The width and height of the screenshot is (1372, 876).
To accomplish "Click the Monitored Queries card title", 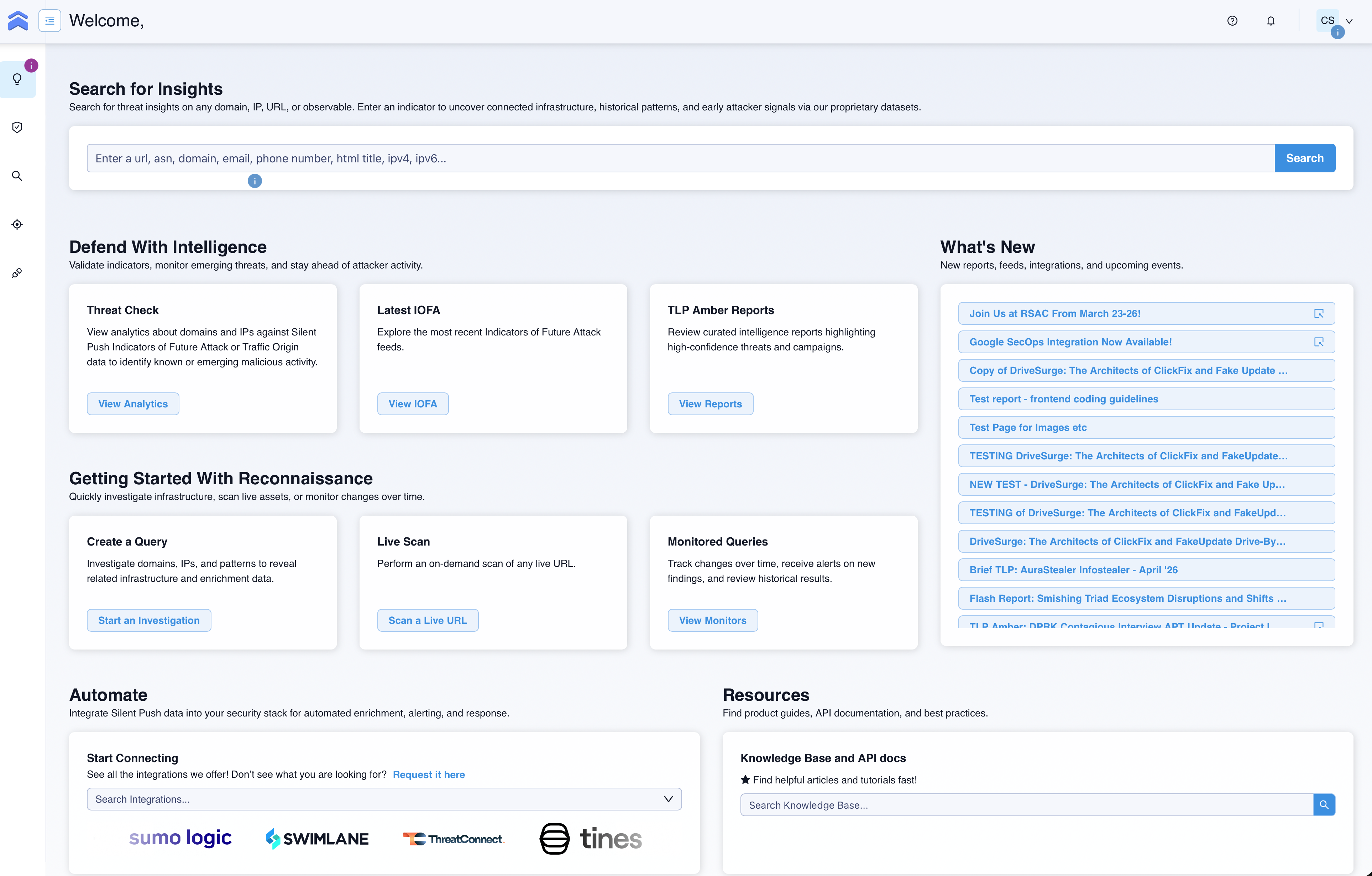I will tap(717, 541).
